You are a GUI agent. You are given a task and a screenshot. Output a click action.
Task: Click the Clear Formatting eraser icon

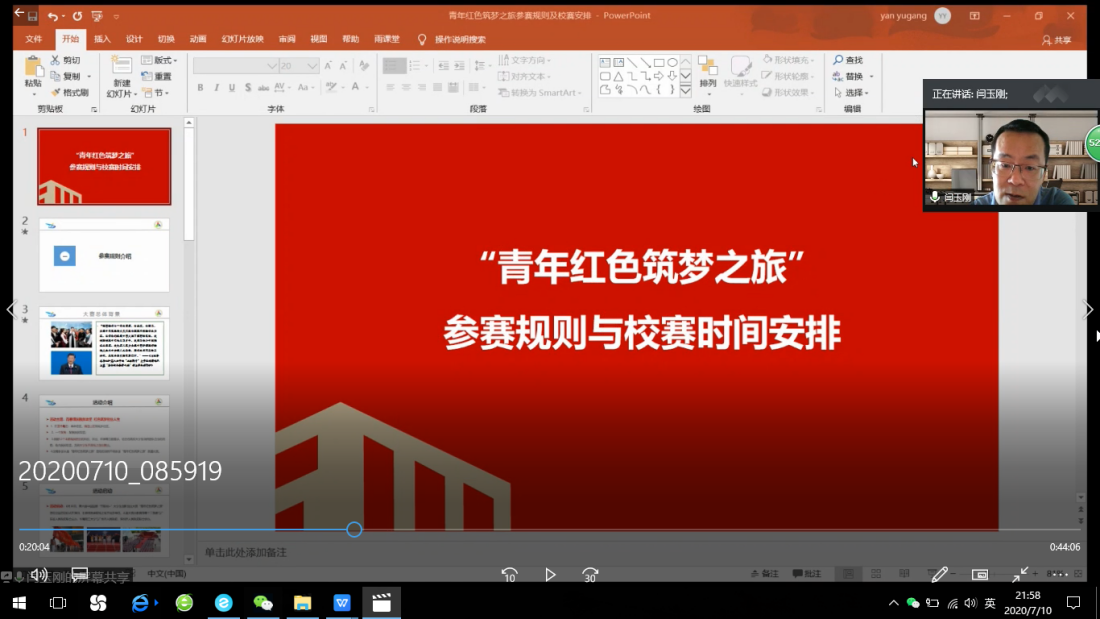click(363, 66)
